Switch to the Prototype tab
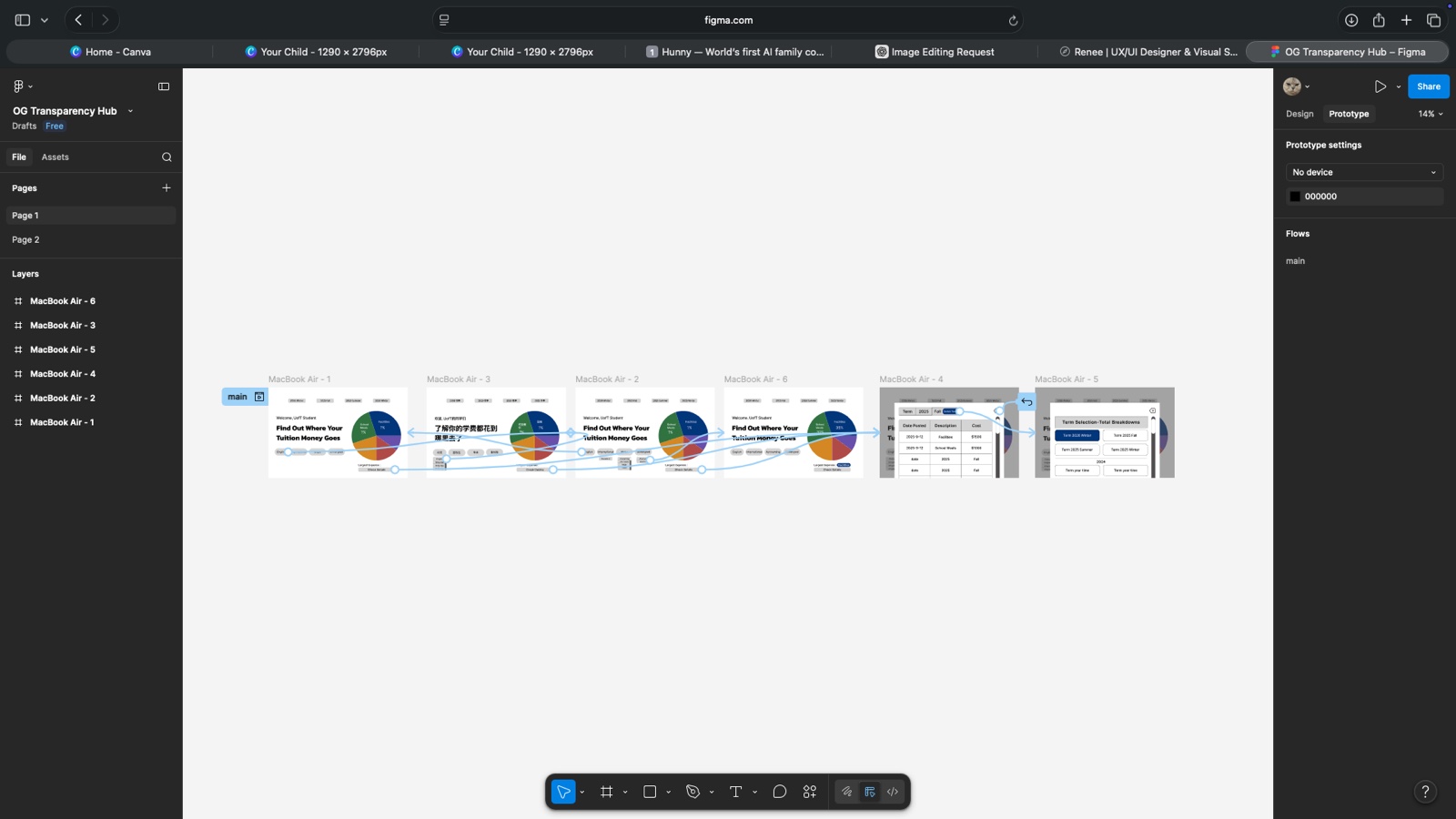This screenshot has width=1456, height=819. pos(1349,115)
